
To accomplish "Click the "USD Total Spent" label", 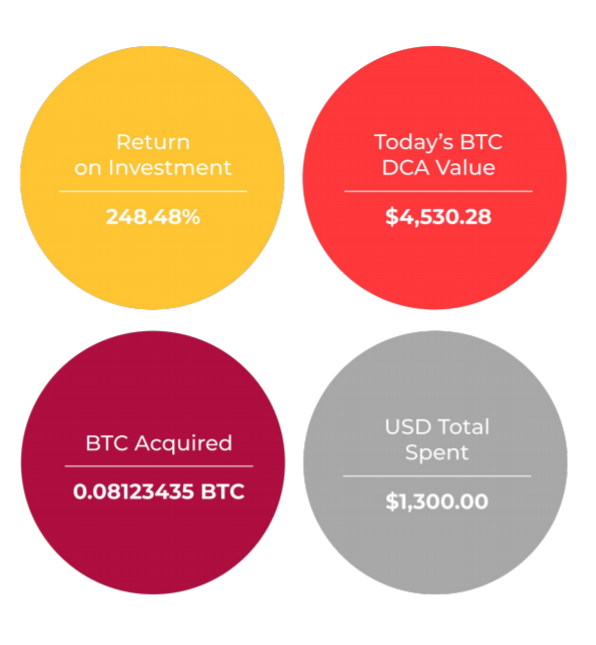I will (x=437, y=440).
